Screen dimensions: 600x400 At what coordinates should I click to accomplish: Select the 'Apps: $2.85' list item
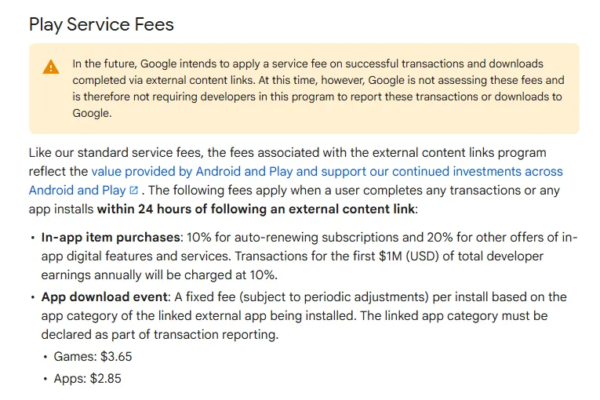pyautogui.click(x=85, y=380)
